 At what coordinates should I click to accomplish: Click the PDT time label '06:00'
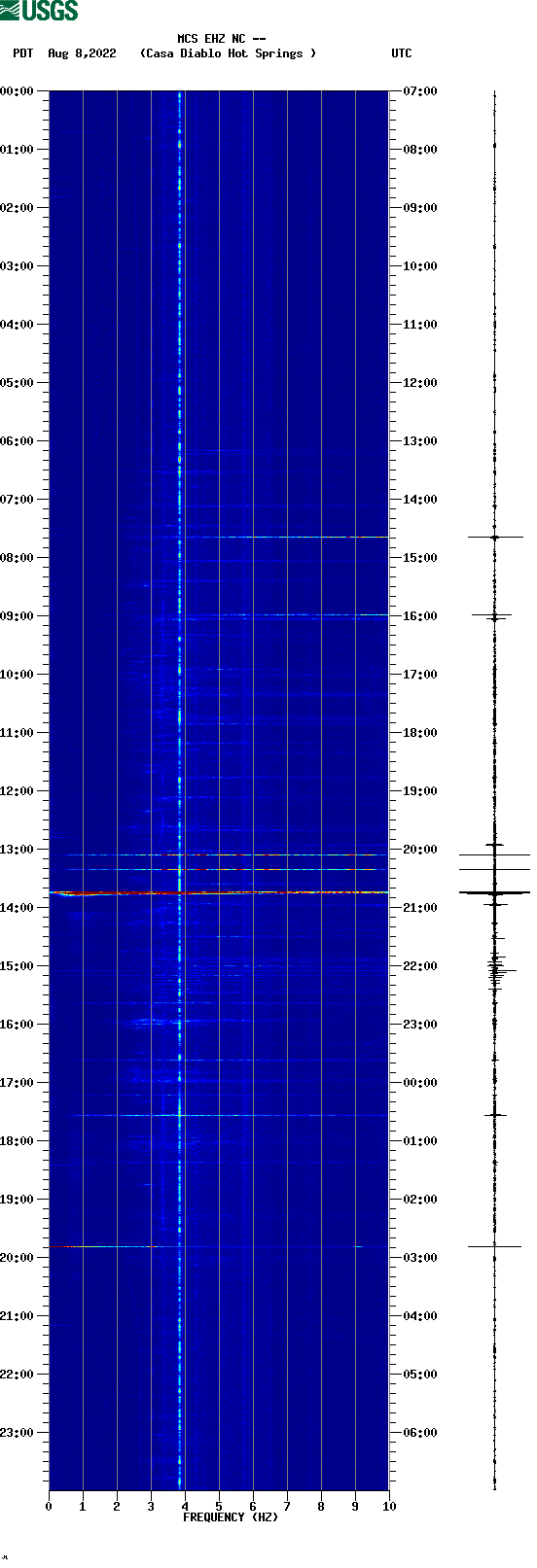[18, 441]
